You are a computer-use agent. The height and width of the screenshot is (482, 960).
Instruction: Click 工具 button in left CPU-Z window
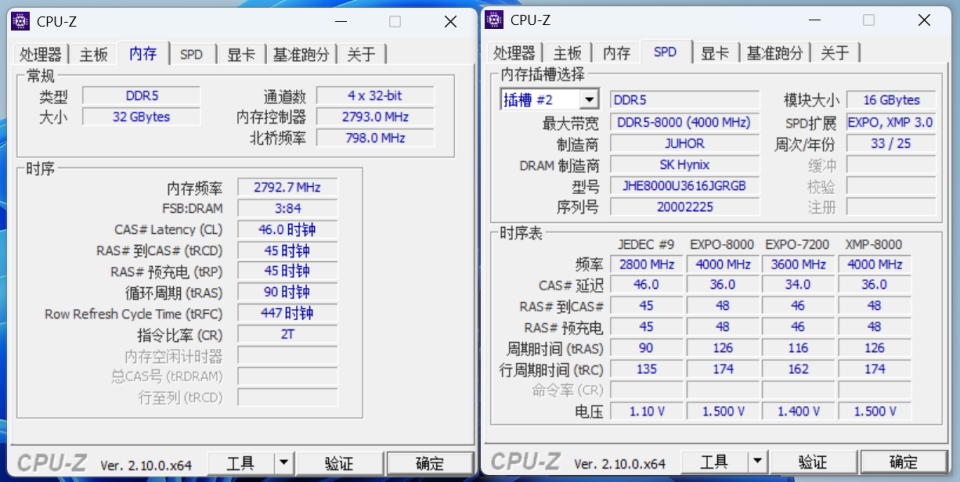pos(241,463)
